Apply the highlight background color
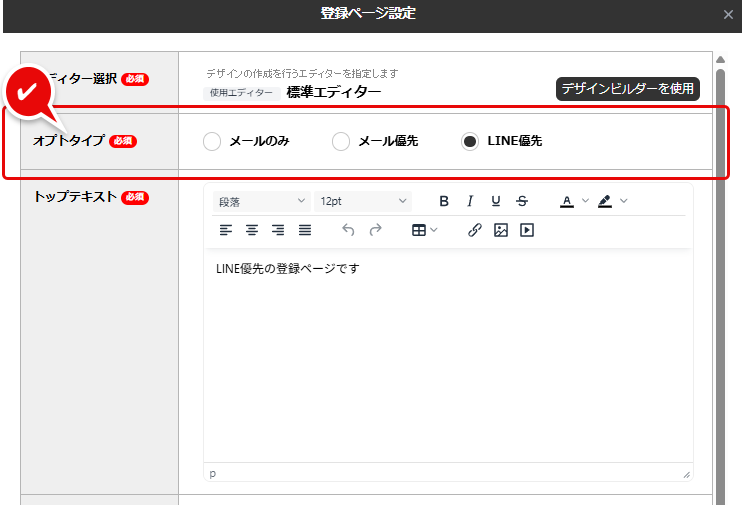Screen dimensions: 742x505 [605, 201]
